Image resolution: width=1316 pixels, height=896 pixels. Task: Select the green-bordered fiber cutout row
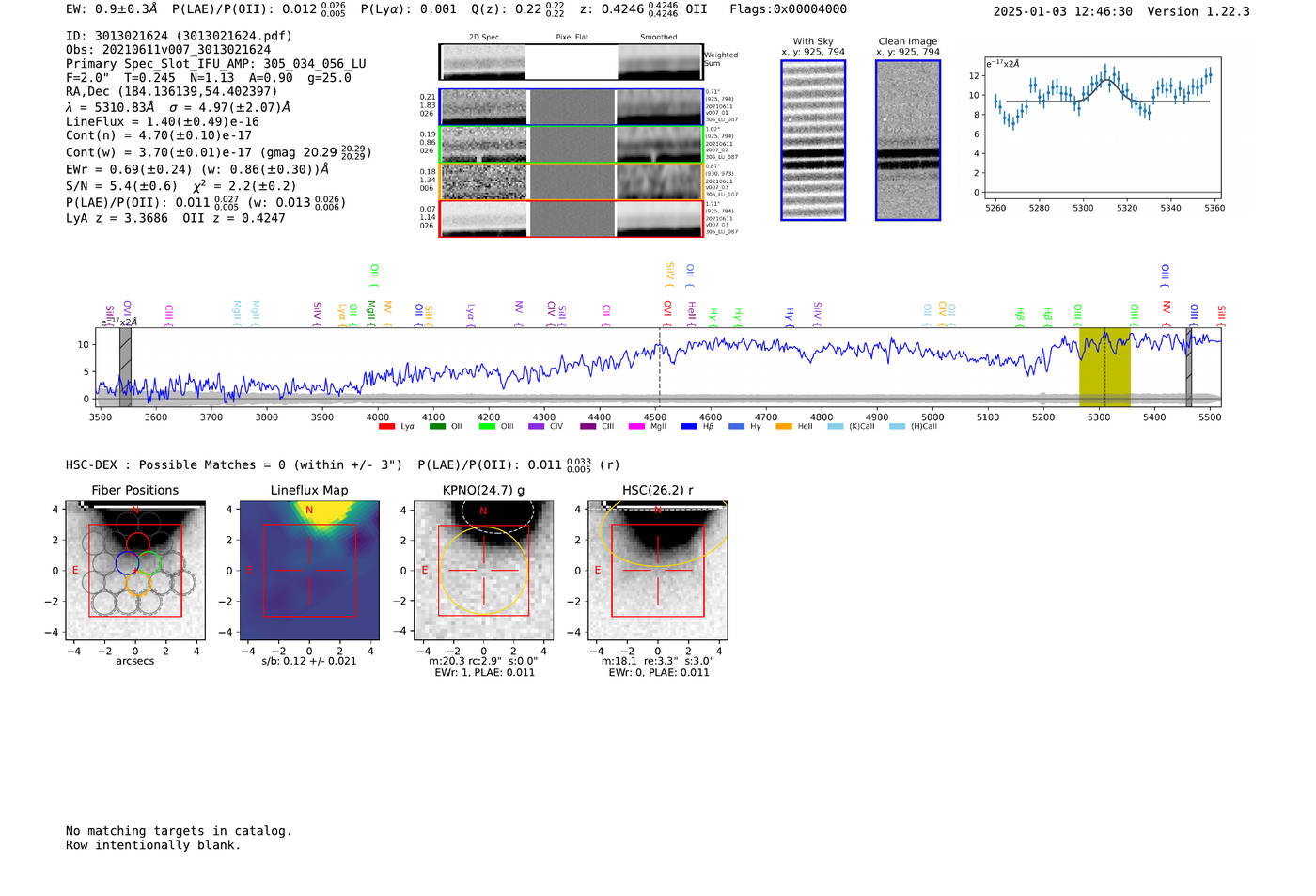click(x=571, y=145)
